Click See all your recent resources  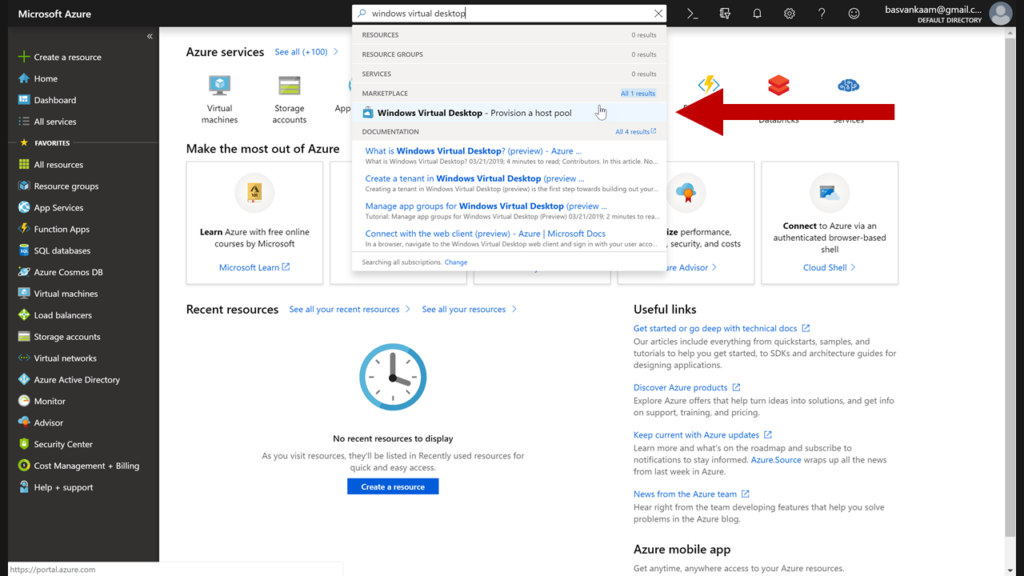click(349, 309)
